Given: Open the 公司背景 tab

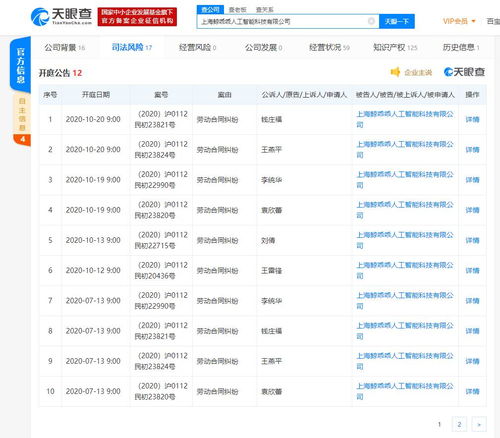Looking at the screenshot, I should point(65,47).
